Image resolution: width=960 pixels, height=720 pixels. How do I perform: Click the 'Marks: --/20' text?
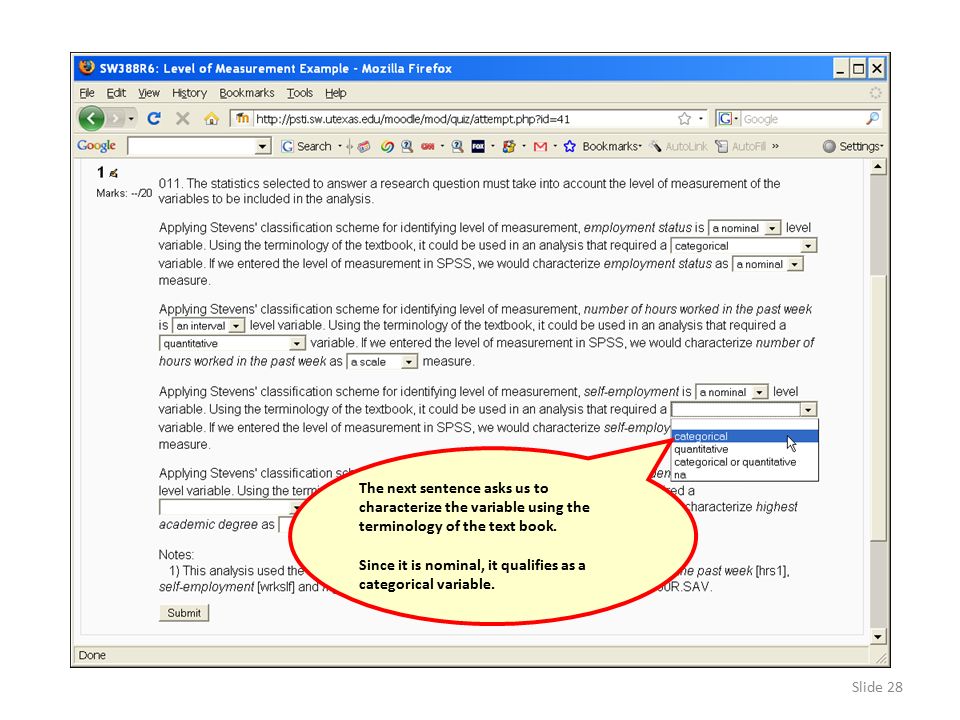(x=124, y=193)
